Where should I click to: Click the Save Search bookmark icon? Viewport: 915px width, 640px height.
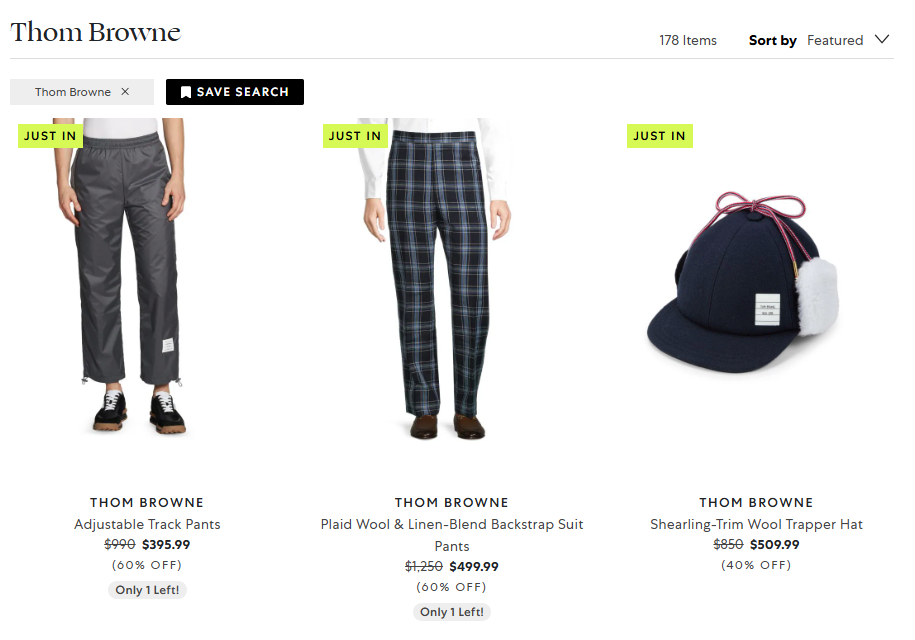(186, 92)
